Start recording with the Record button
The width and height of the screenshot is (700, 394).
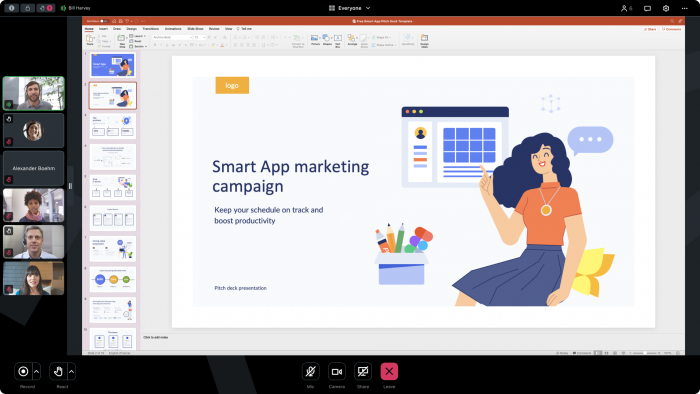click(x=23, y=371)
